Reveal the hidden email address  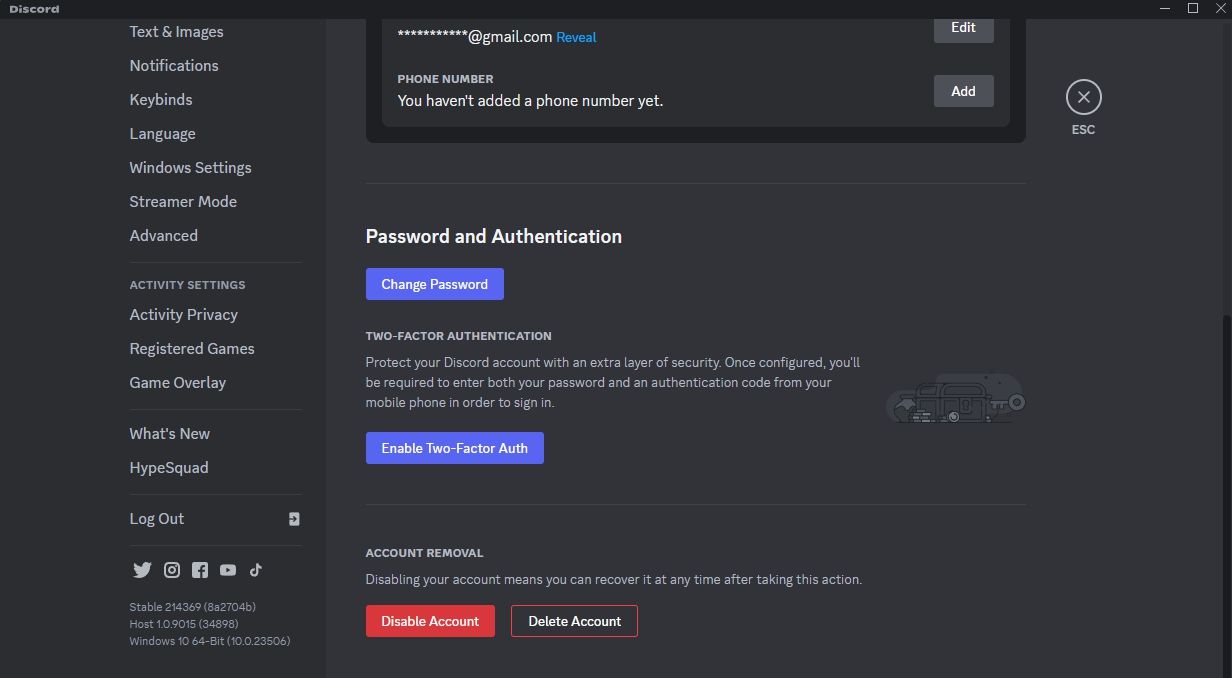(576, 37)
